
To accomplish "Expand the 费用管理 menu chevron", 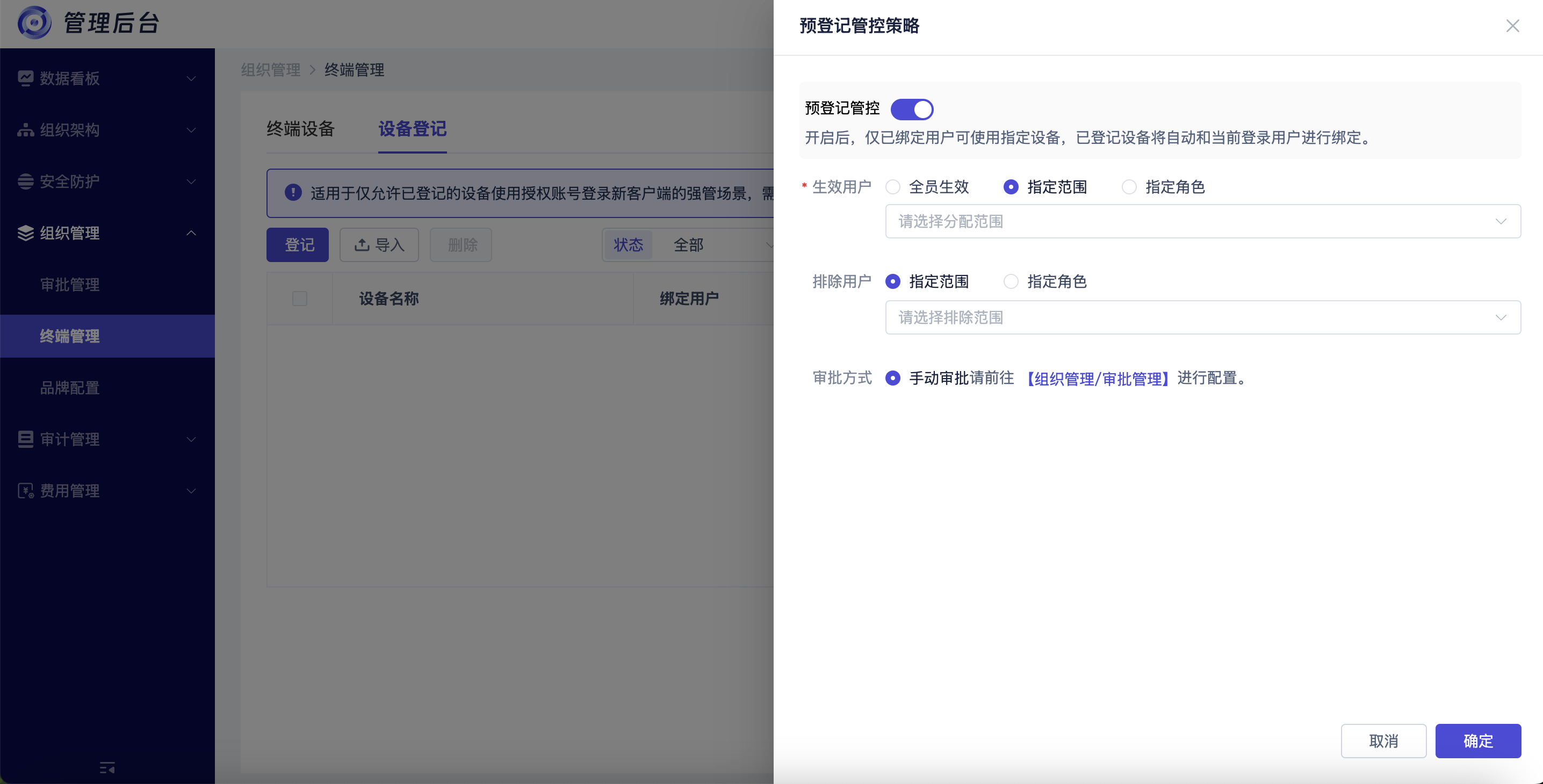I will [x=191, y=491].
